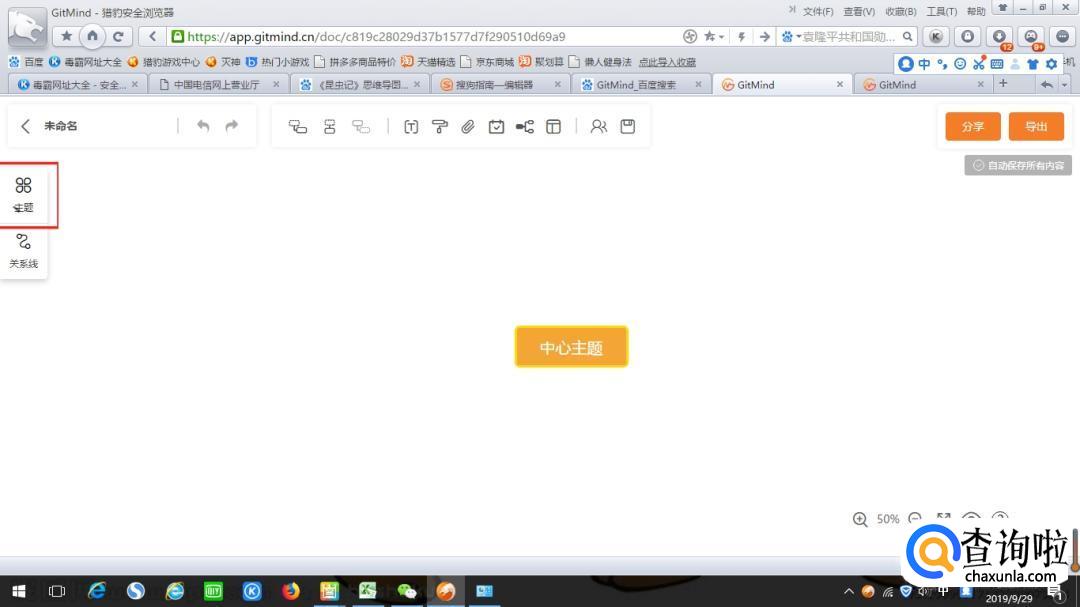Open the Windows Start menu
The height and width of the screenshot is (607, 1080).
pyautogui.click(x=19, y=591)
